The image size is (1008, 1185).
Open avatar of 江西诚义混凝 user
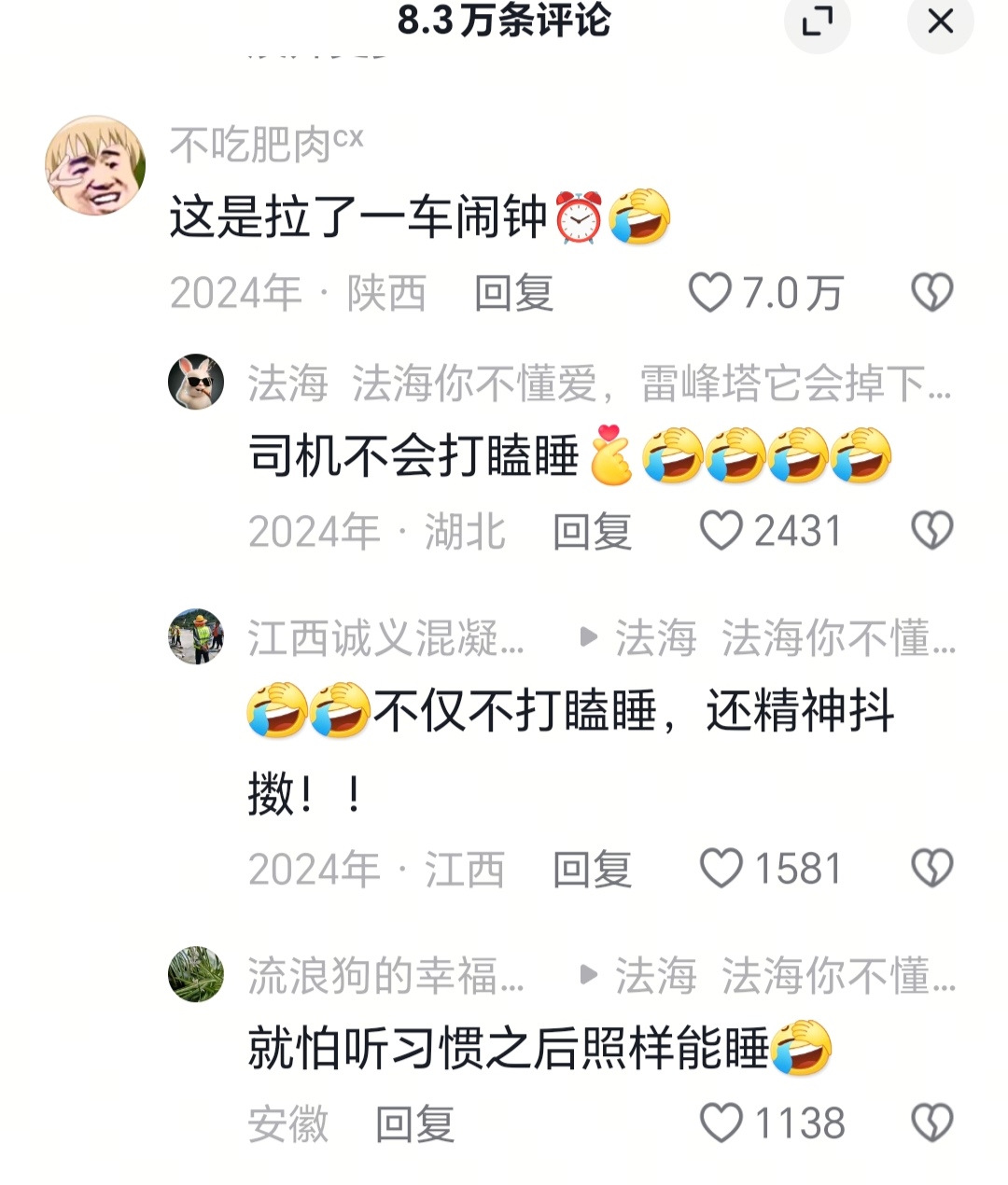click(196, 636)
